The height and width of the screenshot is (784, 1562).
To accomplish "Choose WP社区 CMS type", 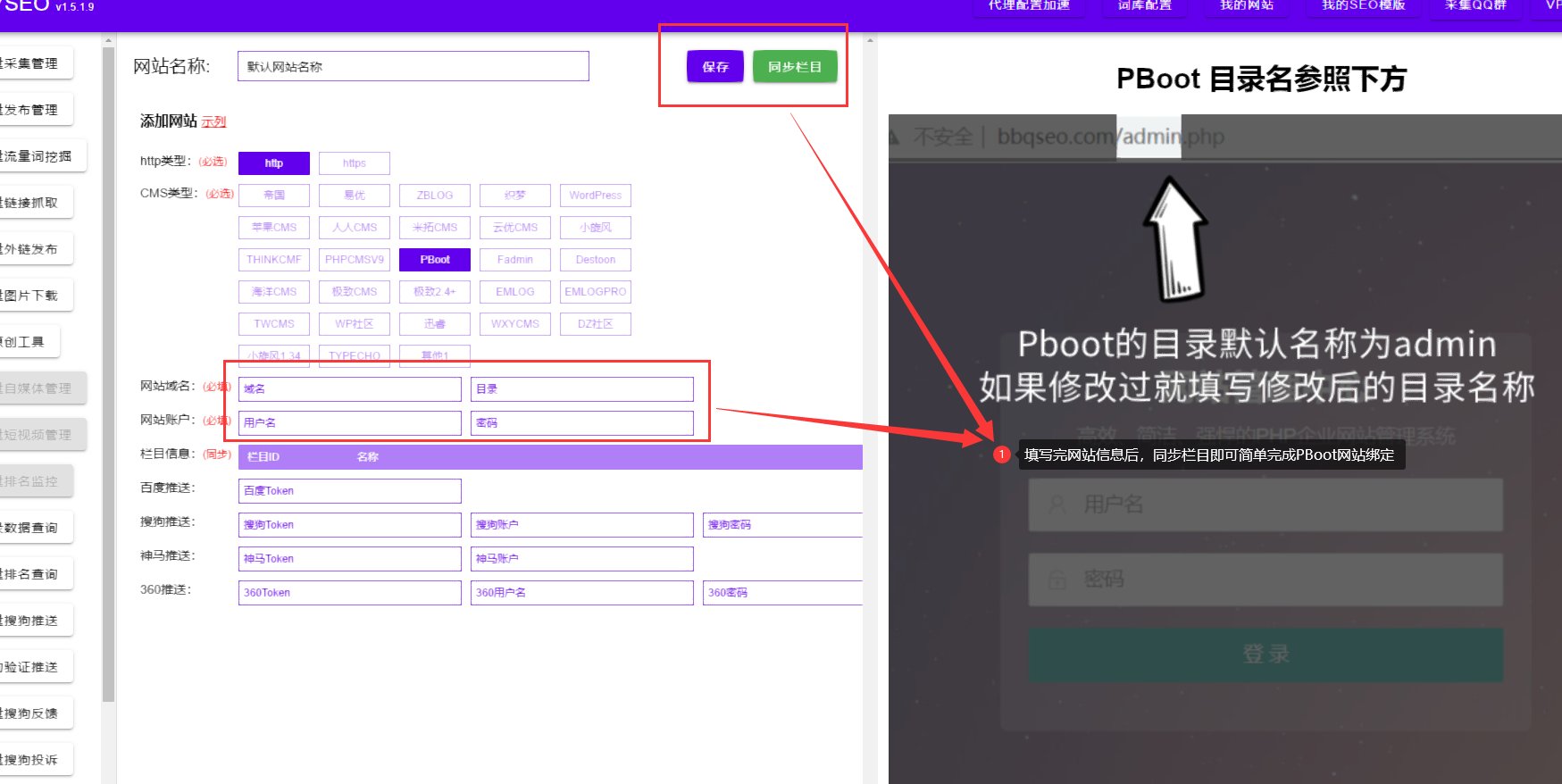I will [x=355, y=324].
